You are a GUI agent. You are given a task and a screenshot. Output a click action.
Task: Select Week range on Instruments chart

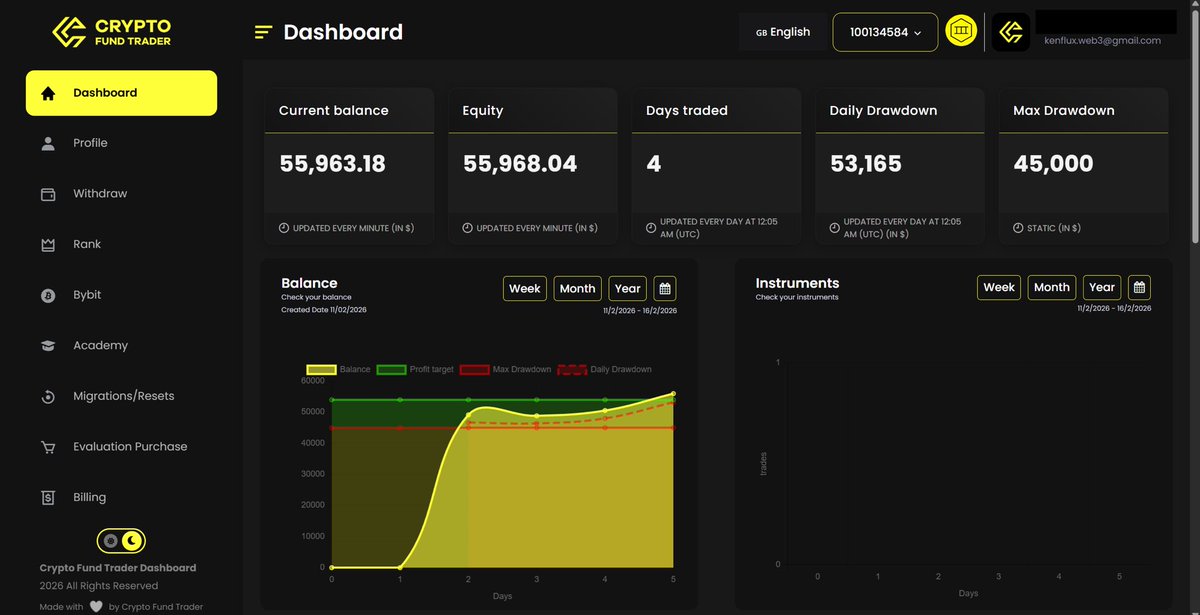(x=999, y=287)
